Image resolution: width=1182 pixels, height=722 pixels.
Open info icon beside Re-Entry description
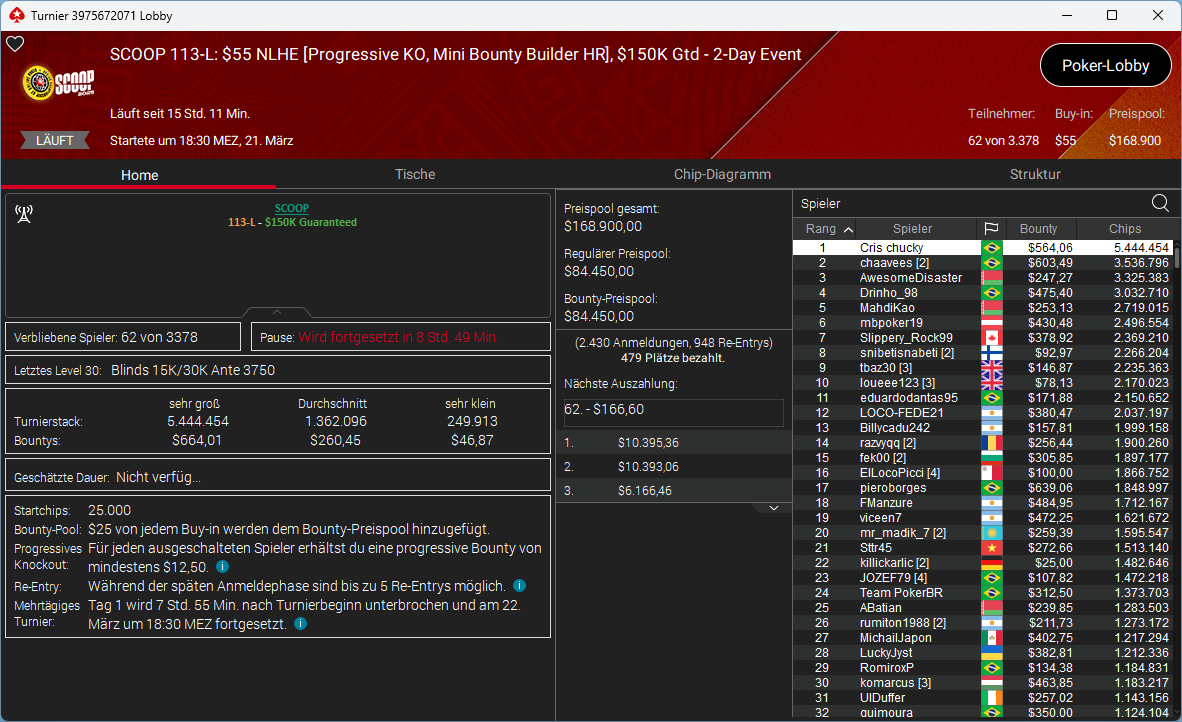(519, 586)
